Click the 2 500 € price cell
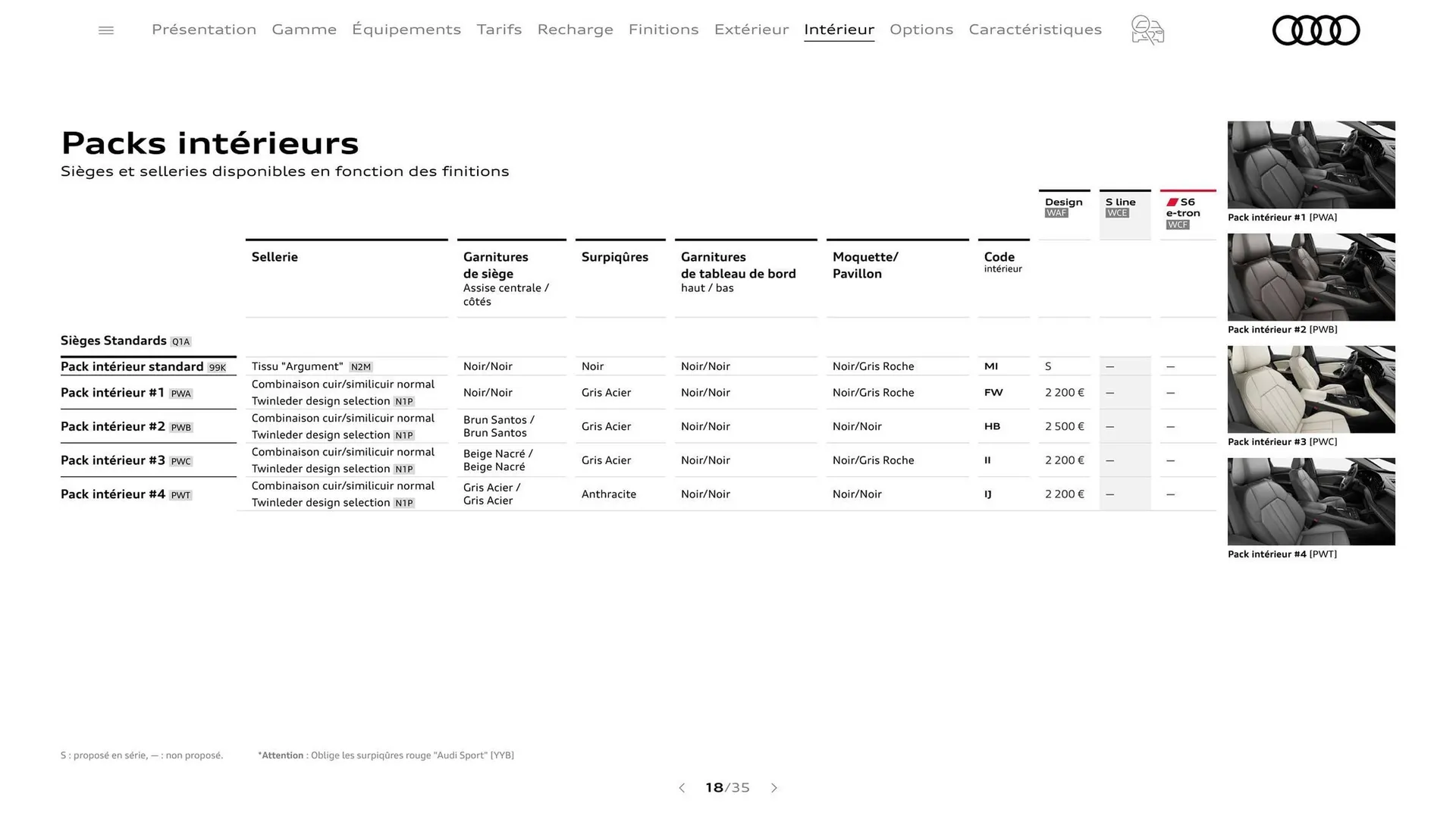The height and width of the screenshot is (819, 1456). [x=1064, y=426]
